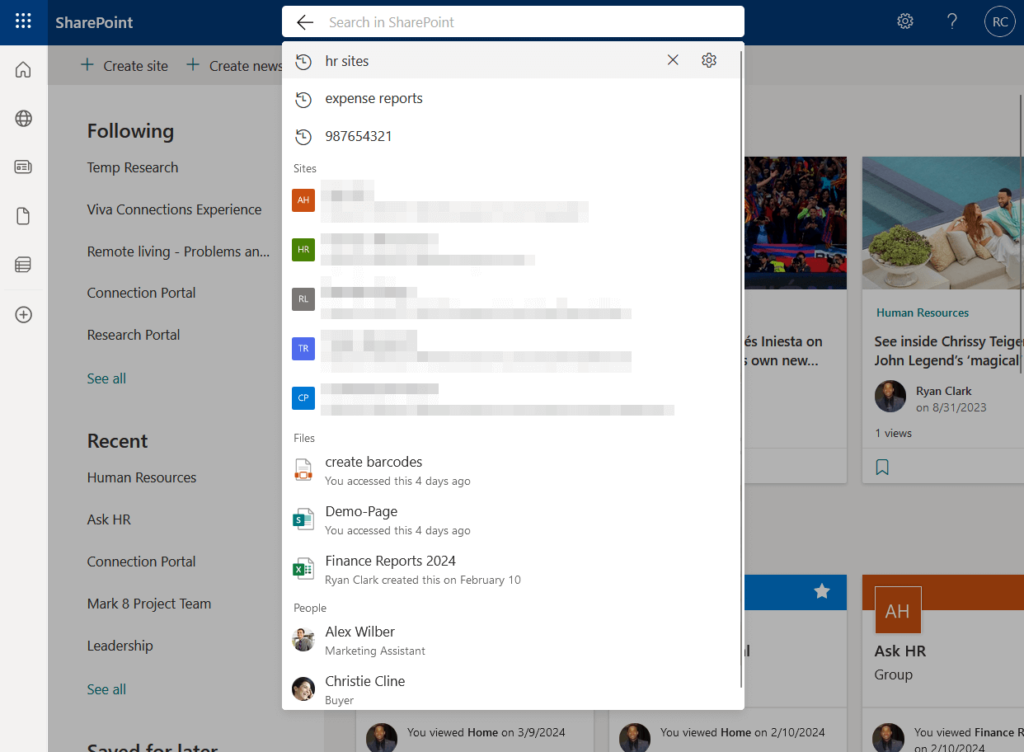Click Create site button
The width and height of the screenshot is (1024, 752).
pos(124,65)
